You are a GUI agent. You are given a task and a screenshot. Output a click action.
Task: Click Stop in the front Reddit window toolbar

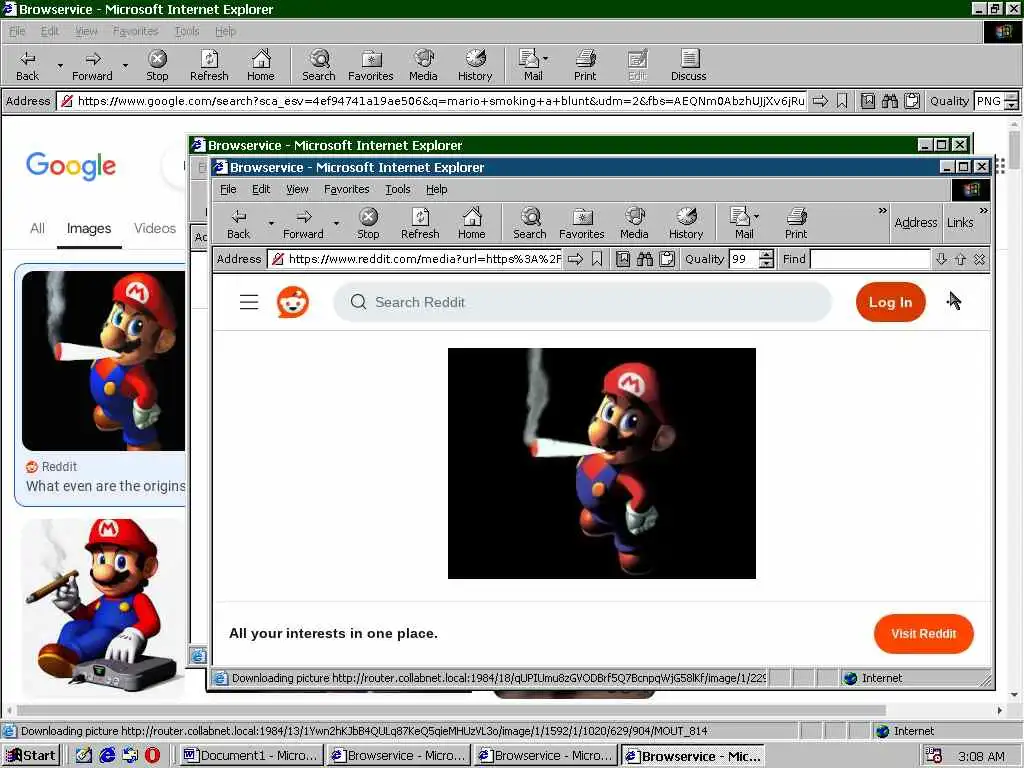point(368,223)
